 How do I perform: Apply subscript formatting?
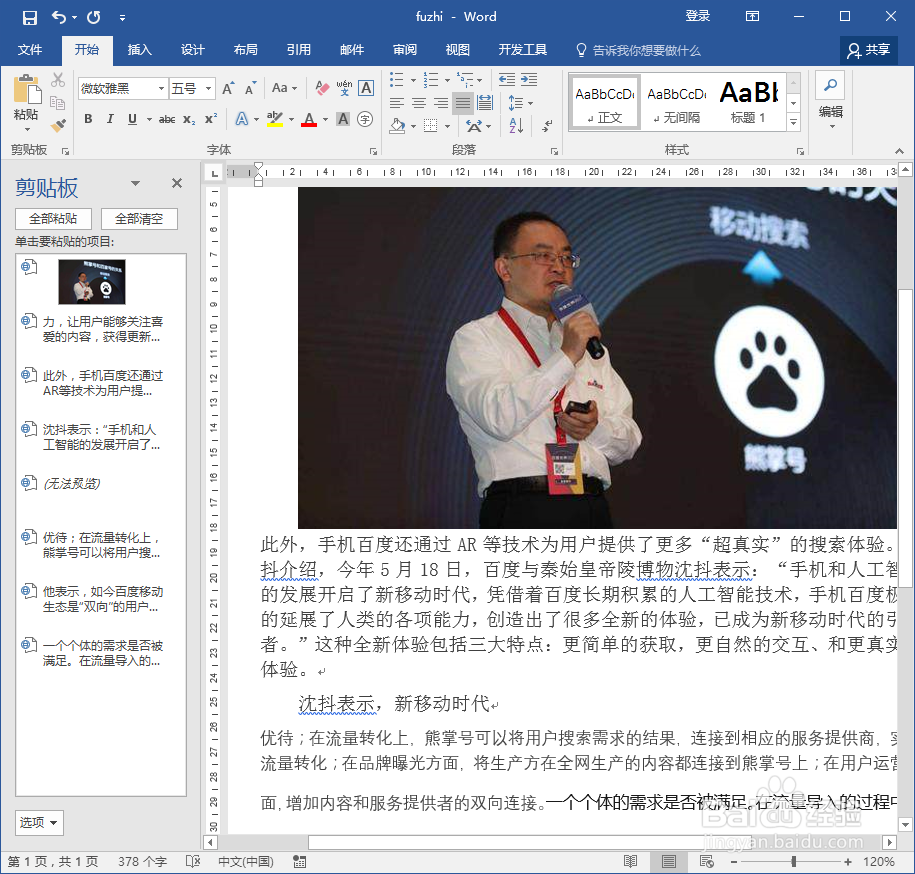(x=189, y=120)
